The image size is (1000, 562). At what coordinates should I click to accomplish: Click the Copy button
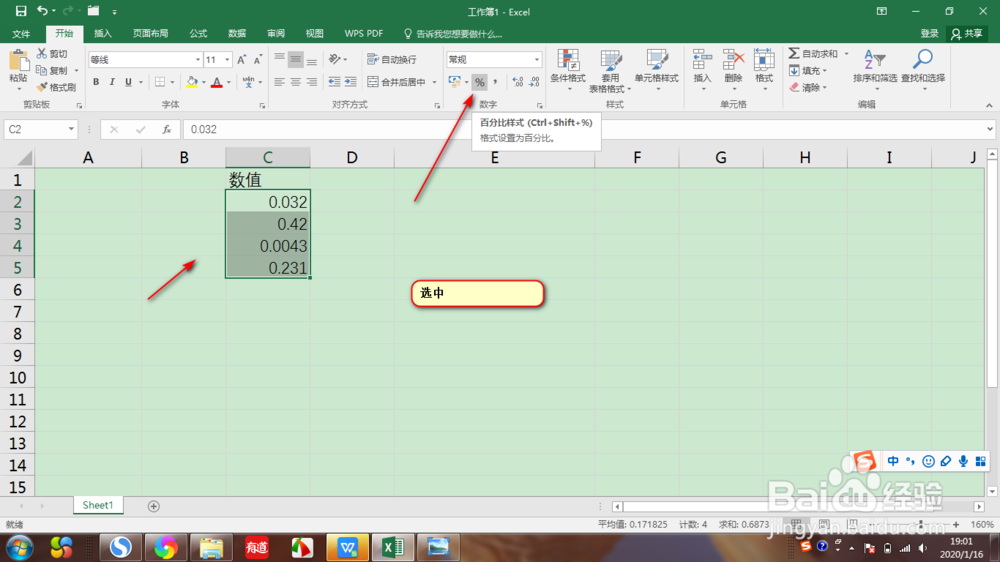point(52,70)
